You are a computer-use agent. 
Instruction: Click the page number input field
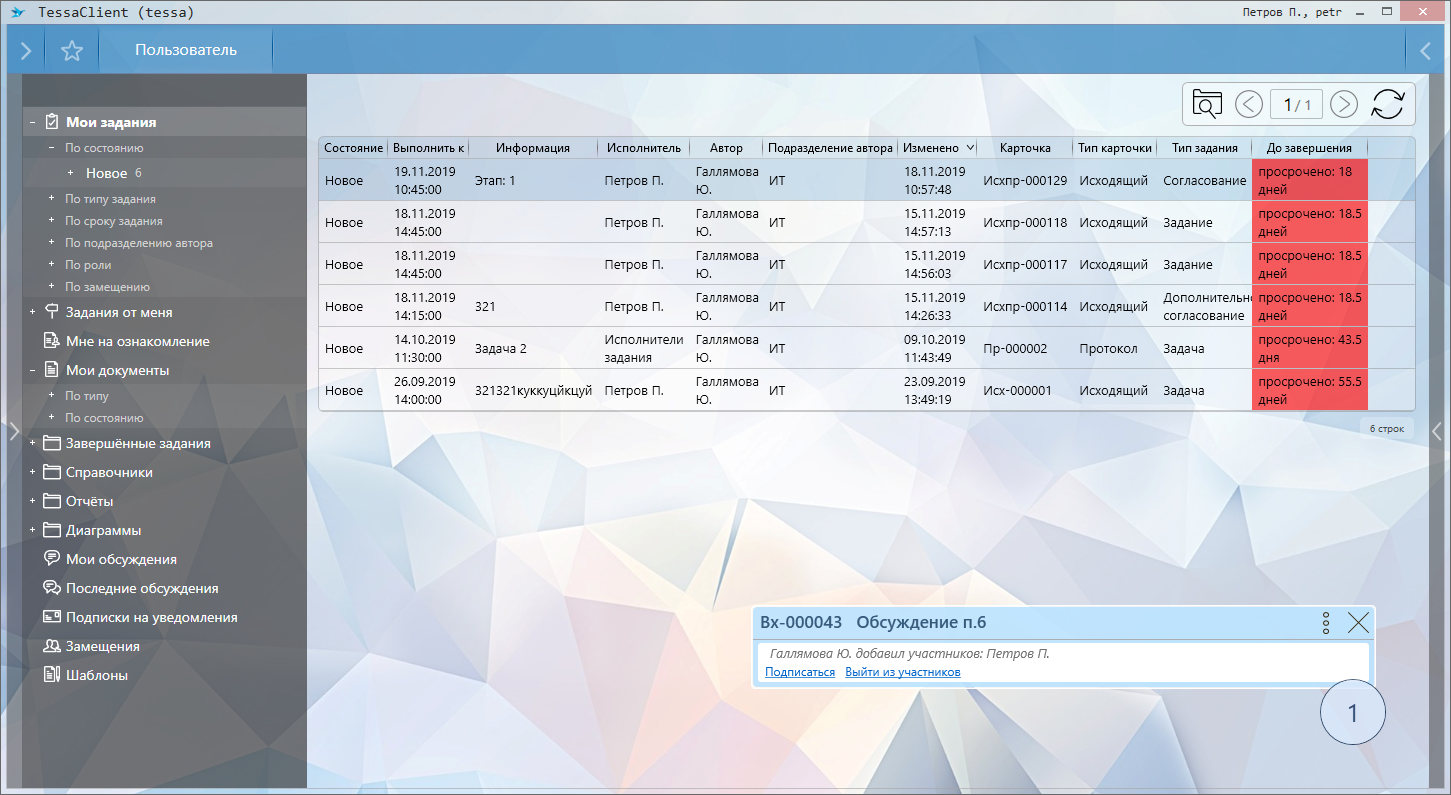pyautogui.click(x=1296, y=104)
